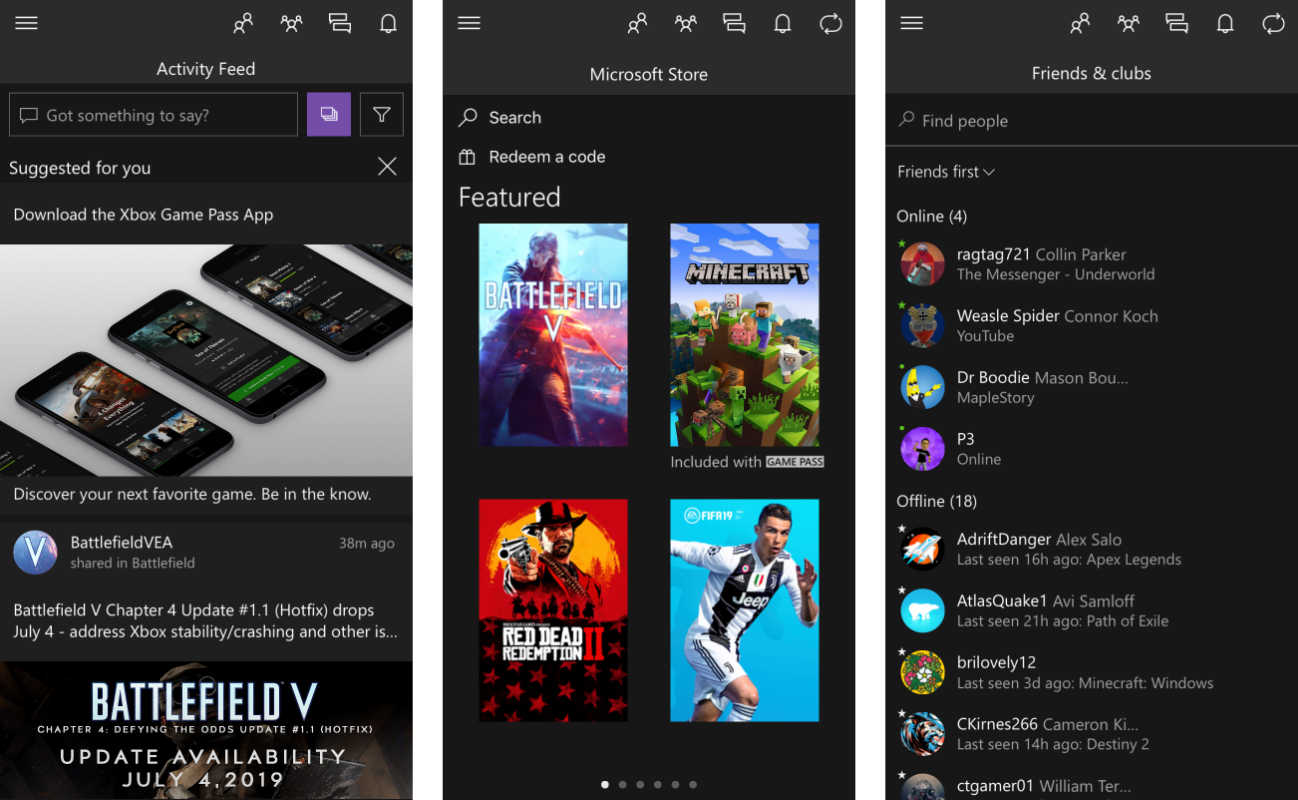The width and height of the screenshot is (1298, 800).
Task: Open messages icon in Activity Feed header
Action: (x=340, y=24)
